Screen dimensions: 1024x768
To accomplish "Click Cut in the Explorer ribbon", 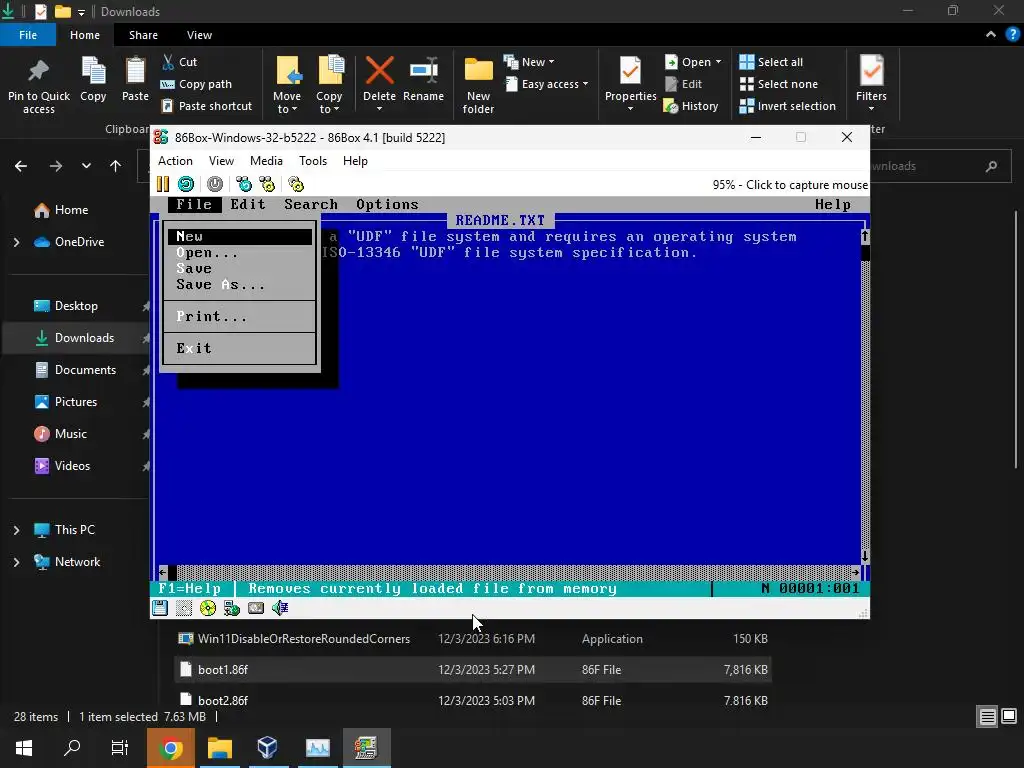I will coord(180,62).
